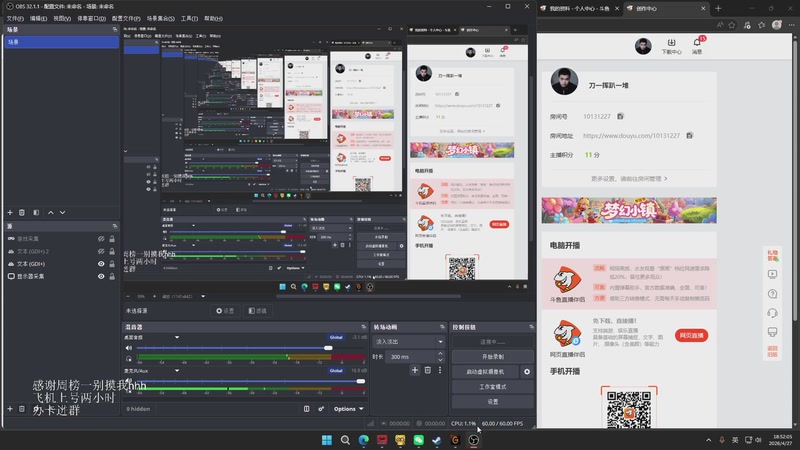The image size is (800, 450).
Task: Toggle desktop audio monitoring headphone icon
Action: pyautogui.click(x=129, y=359)
